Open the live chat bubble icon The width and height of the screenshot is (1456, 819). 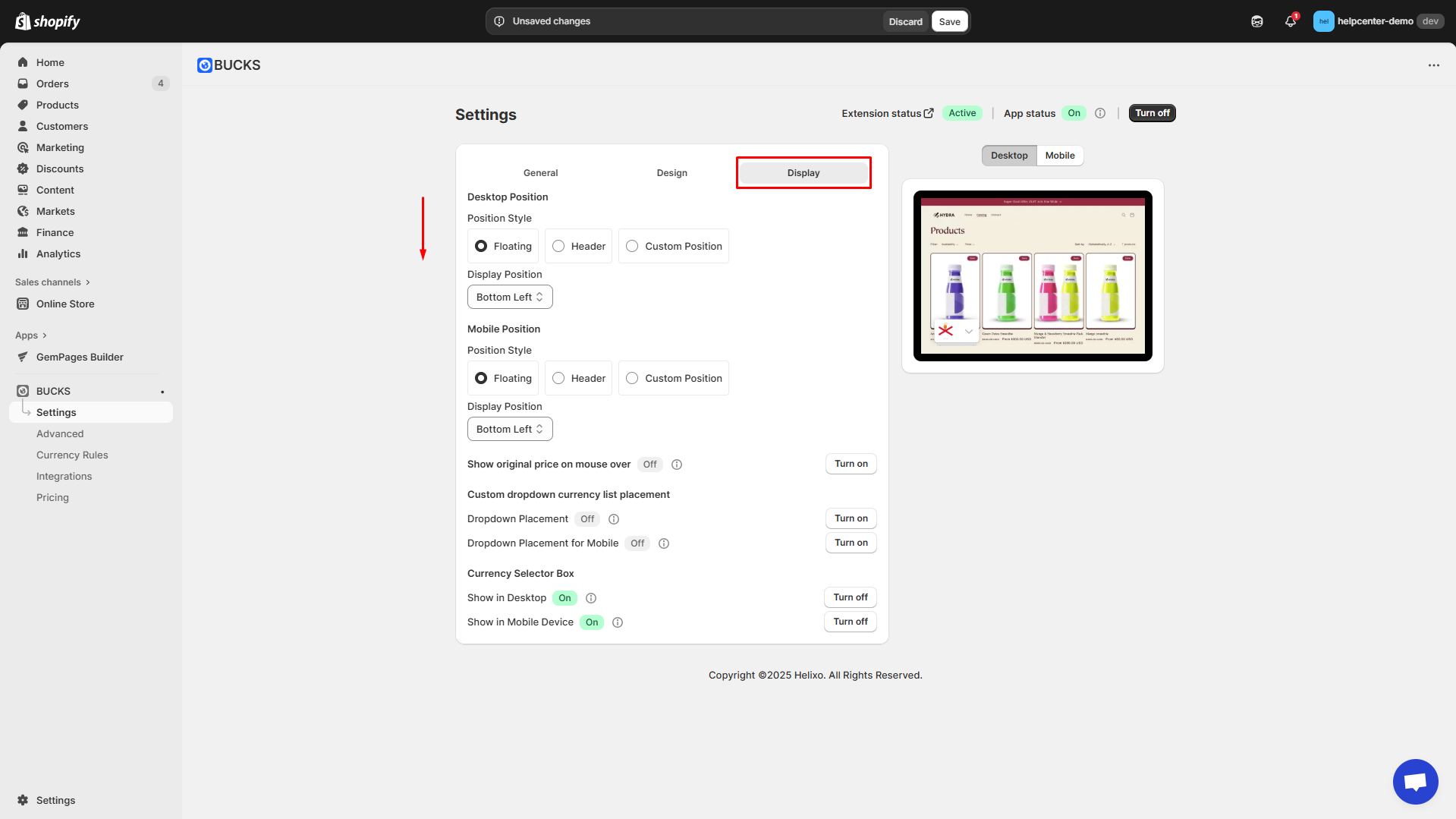pos(1415,781)
